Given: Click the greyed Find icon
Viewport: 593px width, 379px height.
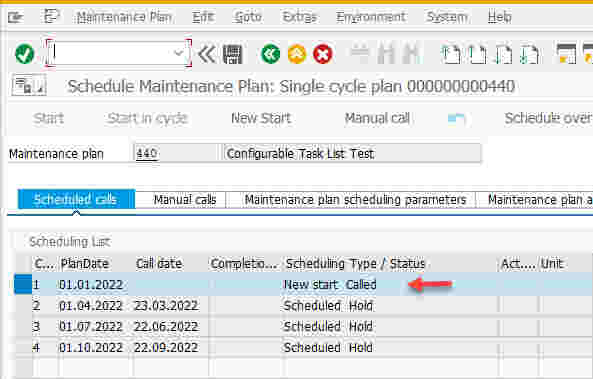Looking at the screenshot, I should point(386,54).
